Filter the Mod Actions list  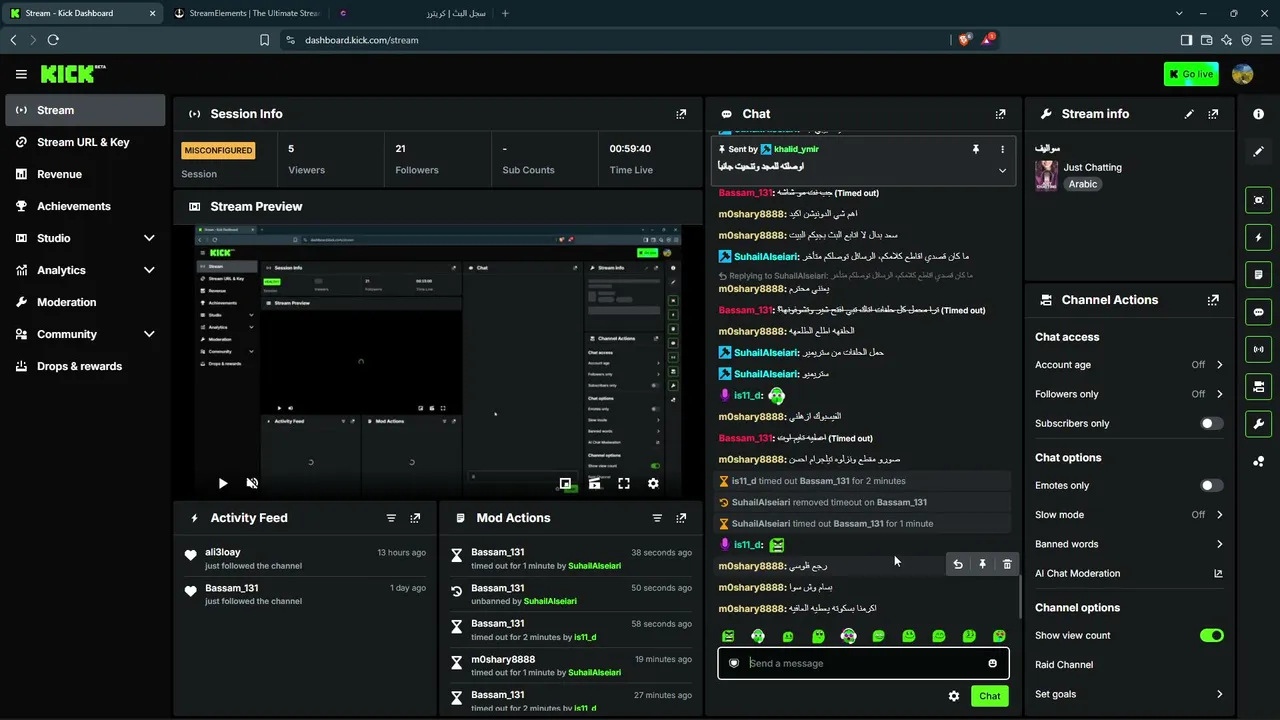[657, 518]
